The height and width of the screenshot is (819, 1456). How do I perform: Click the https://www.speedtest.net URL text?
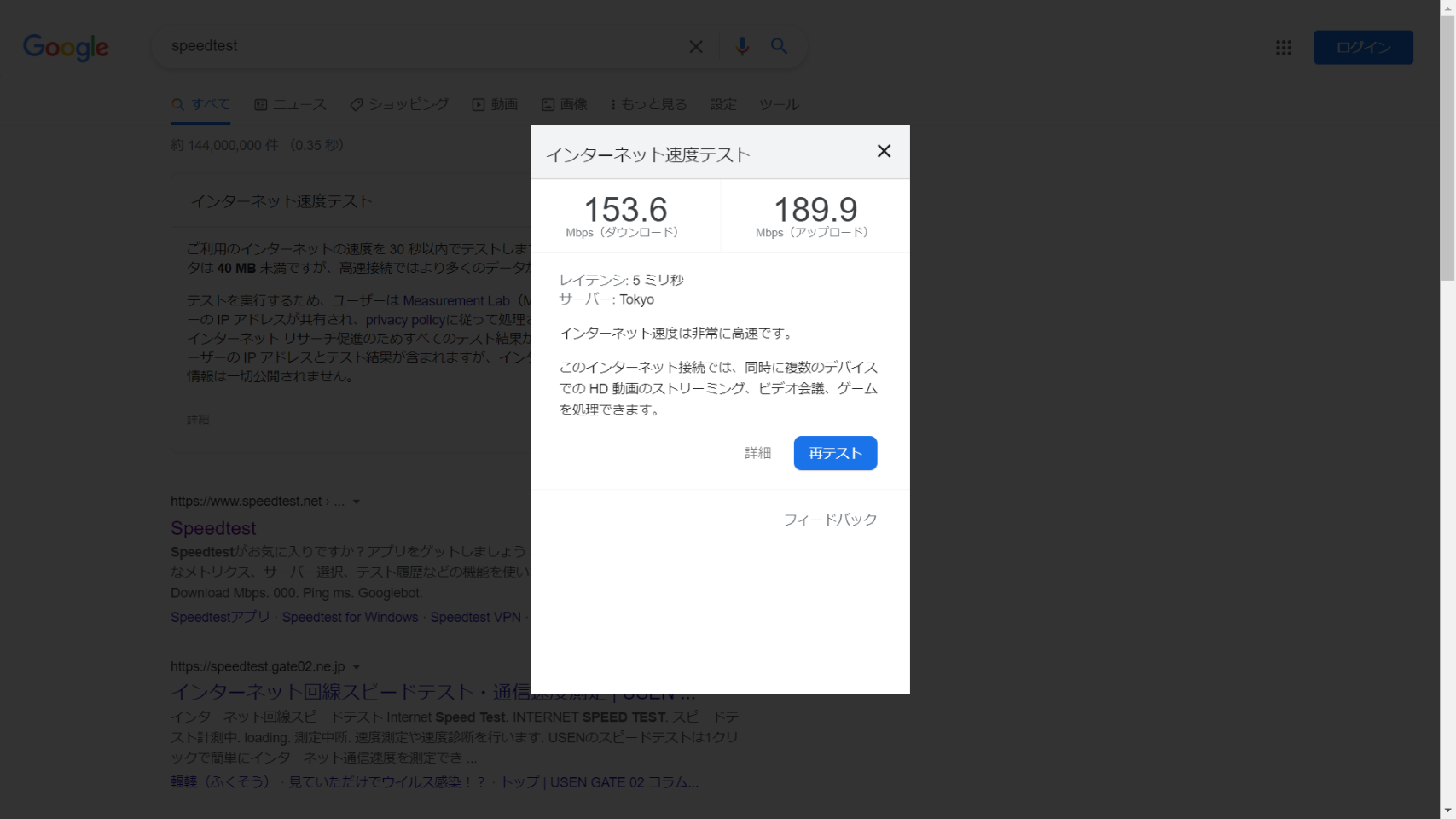click(x=247, y=502)
